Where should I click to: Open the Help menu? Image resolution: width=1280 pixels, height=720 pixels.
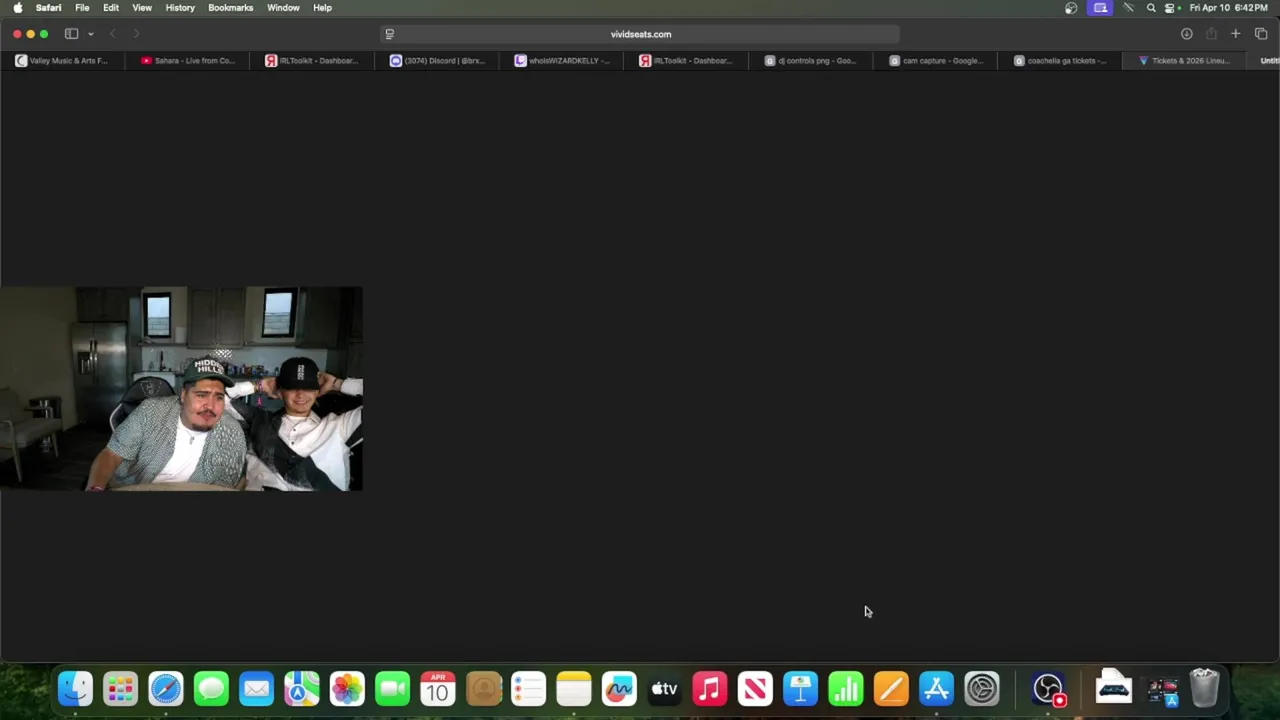[x=322, y=8]
